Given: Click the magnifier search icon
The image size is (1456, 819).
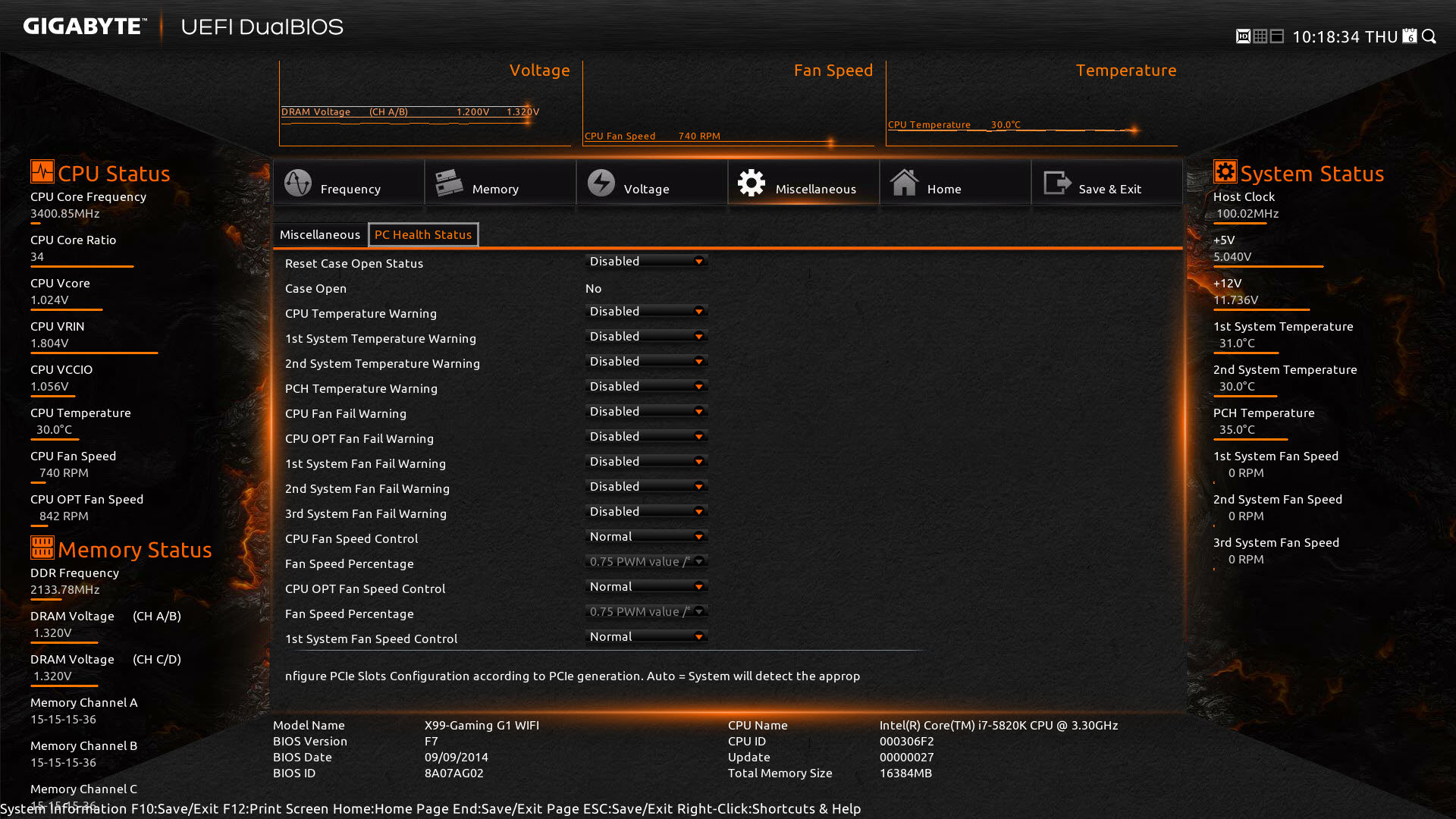Looking at the screenshot, I should coord(1429,36).
